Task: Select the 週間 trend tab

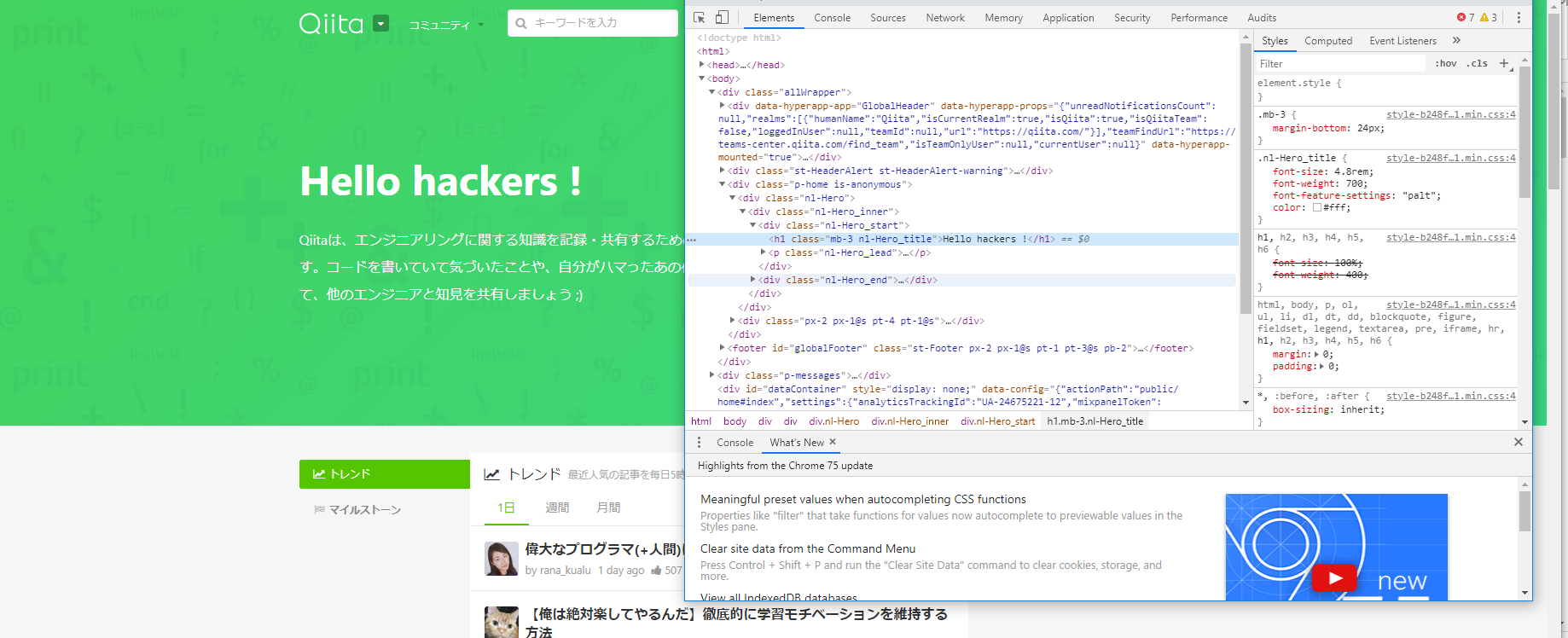Action: click(x=557, y=507)
